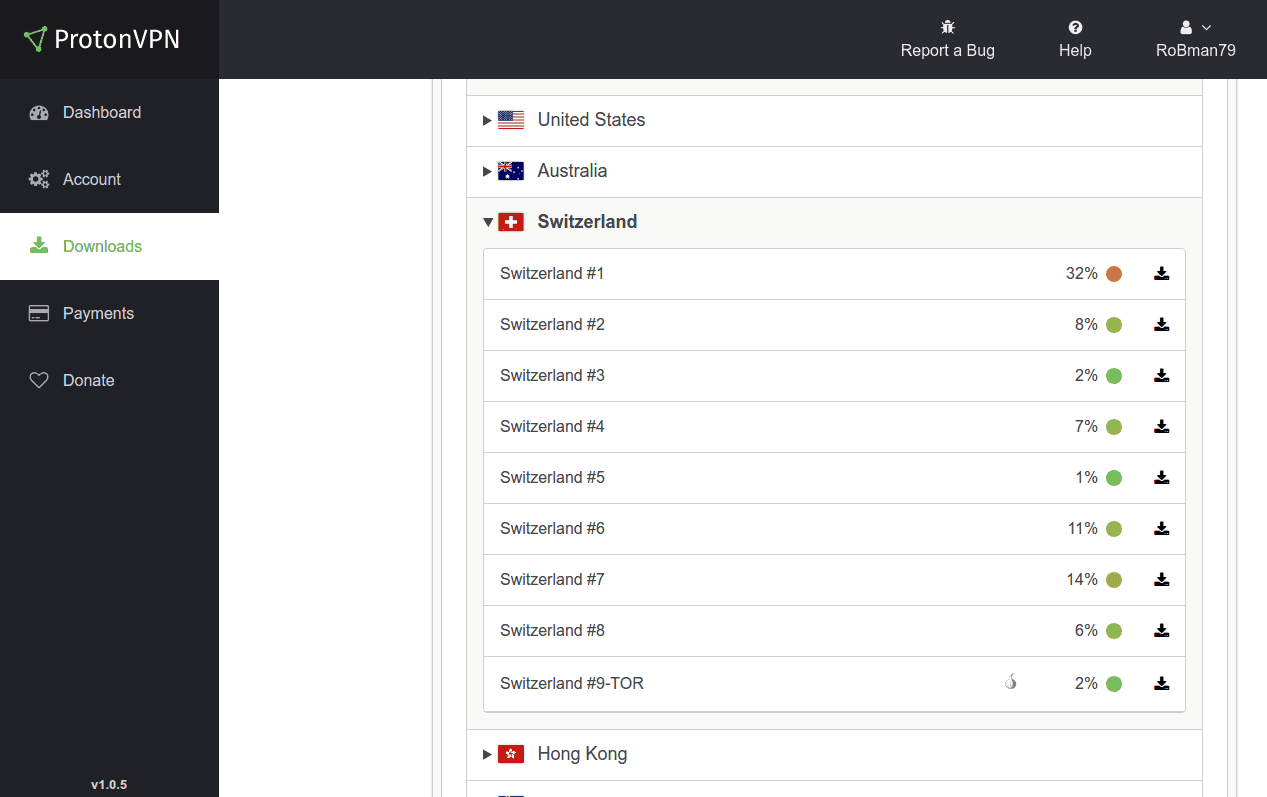Screen dimensions: 1267x797
Task: Expand the United States server list
Action: click(x=487, y=120)
